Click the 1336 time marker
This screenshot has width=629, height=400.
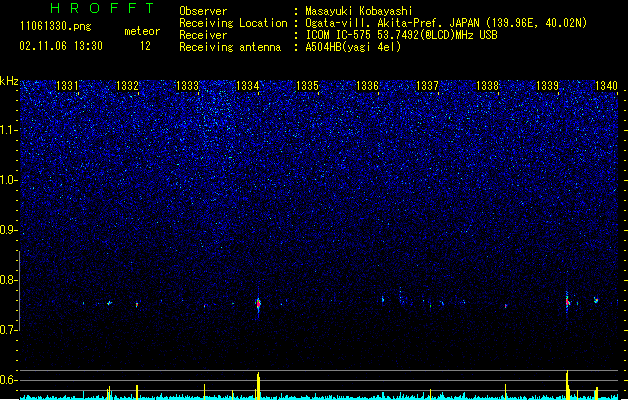[x=367, y=86]
